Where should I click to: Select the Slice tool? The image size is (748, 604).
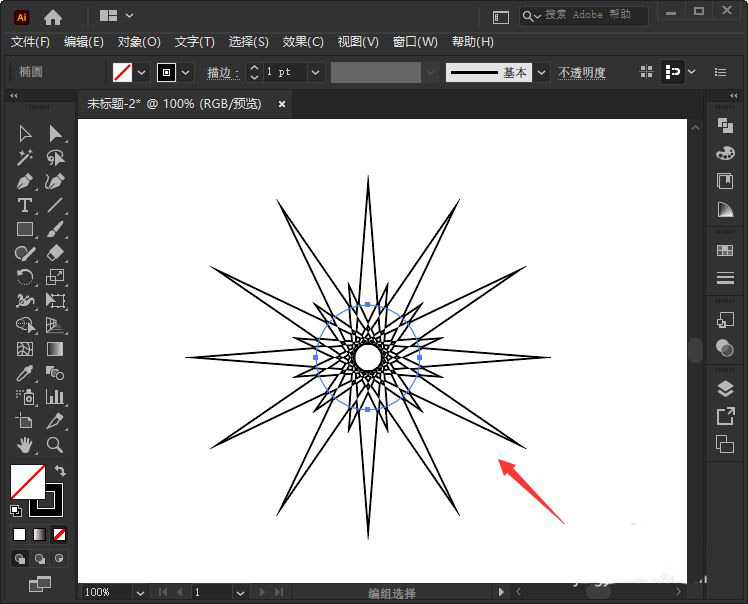(x=55, y=421)
